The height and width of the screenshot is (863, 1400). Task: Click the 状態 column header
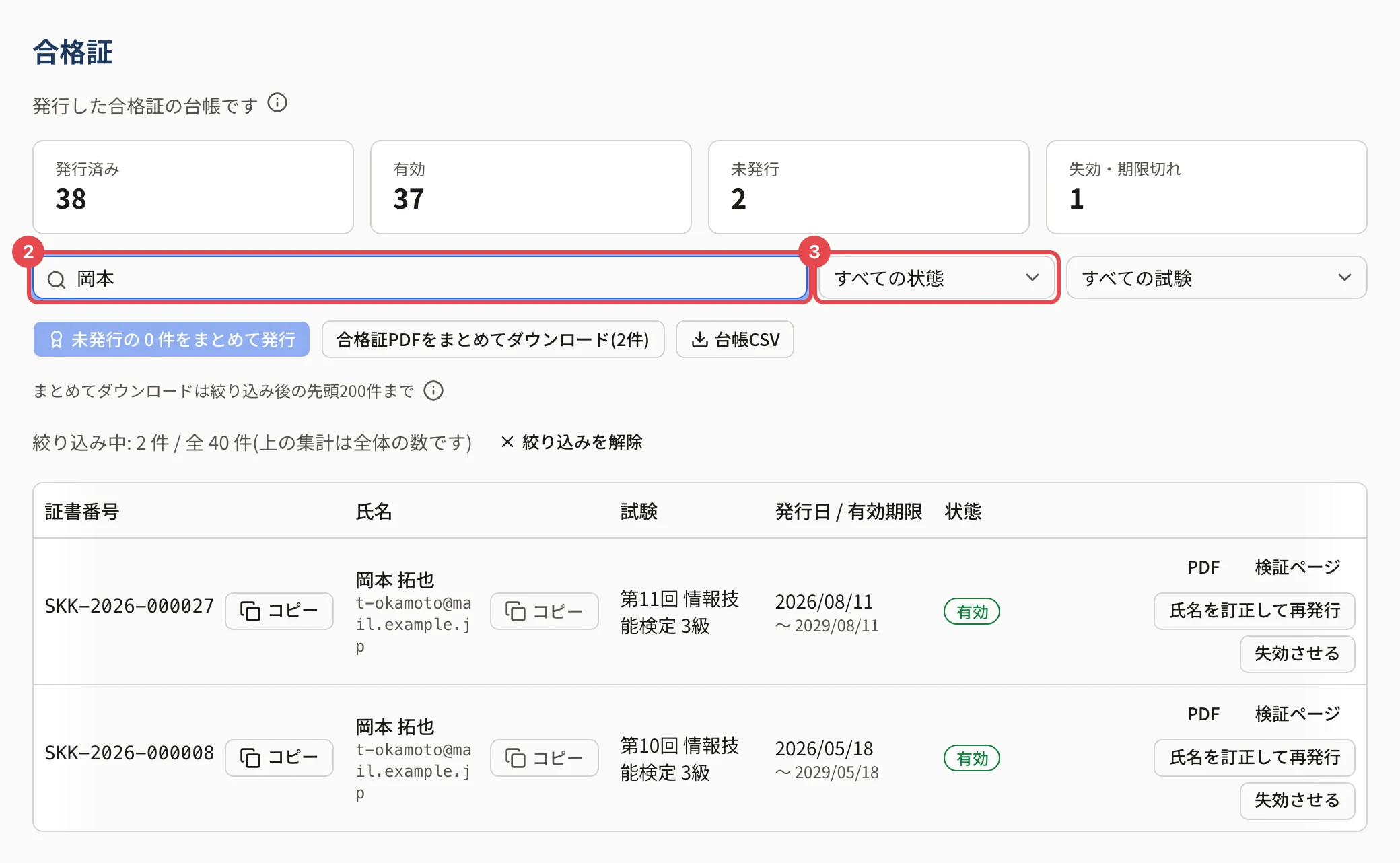963,512
